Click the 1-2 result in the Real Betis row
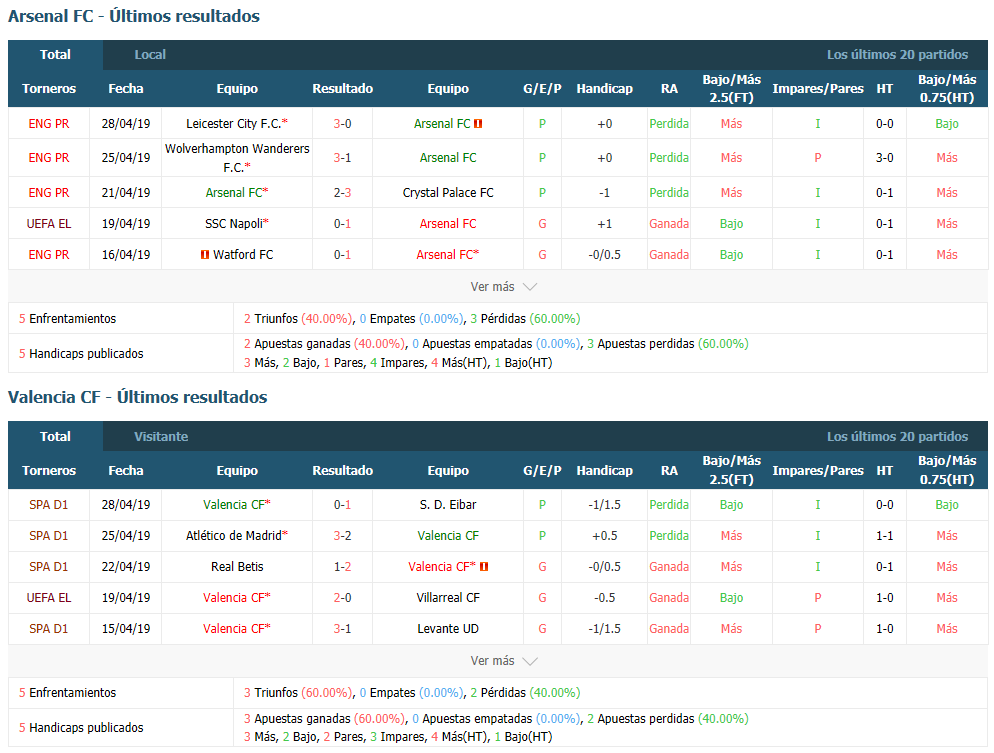The image size is (994, 753). [x=342, y=567]
